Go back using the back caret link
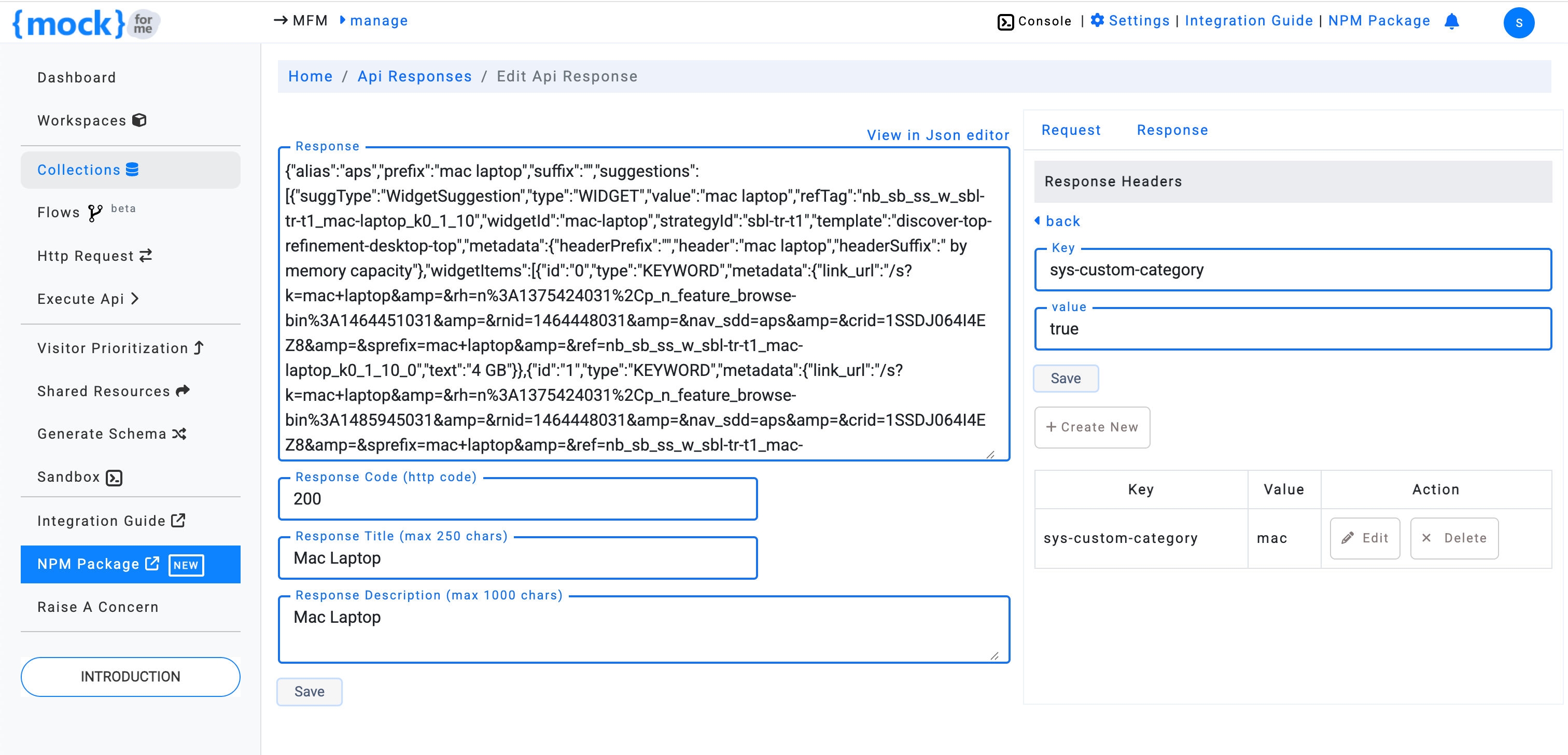Screen dimensions: 1568x755 click(1057, 220)
